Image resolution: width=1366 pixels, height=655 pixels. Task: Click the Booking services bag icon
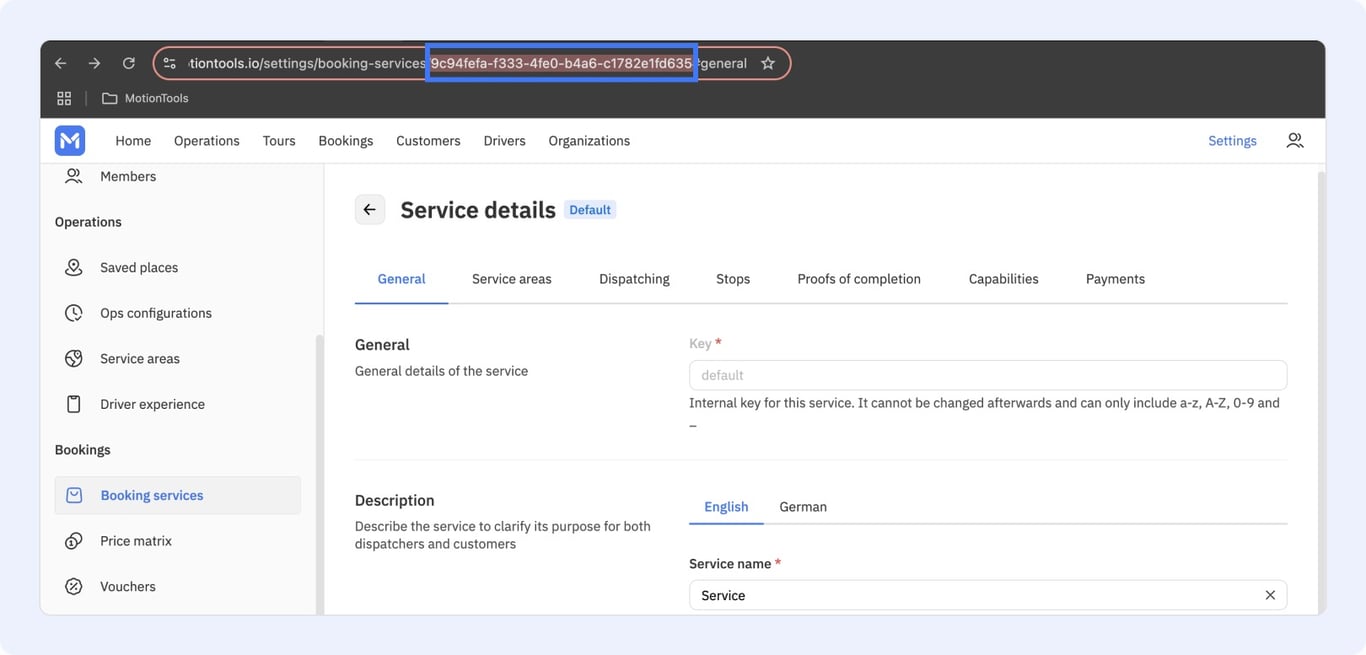(x=74, y=495)
